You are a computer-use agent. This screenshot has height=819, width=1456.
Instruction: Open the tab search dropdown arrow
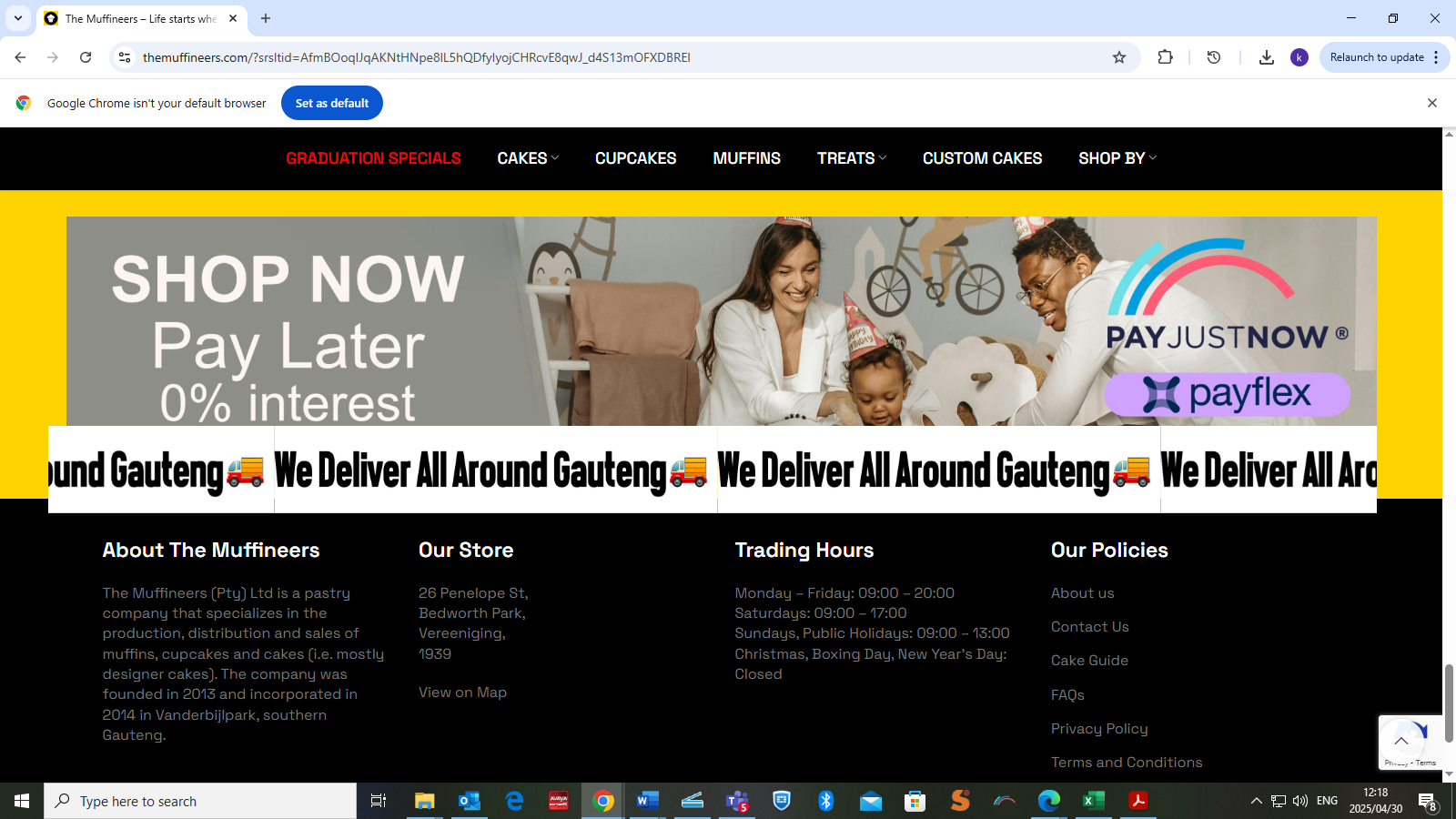pyautogui.click(x=18, y=18)
